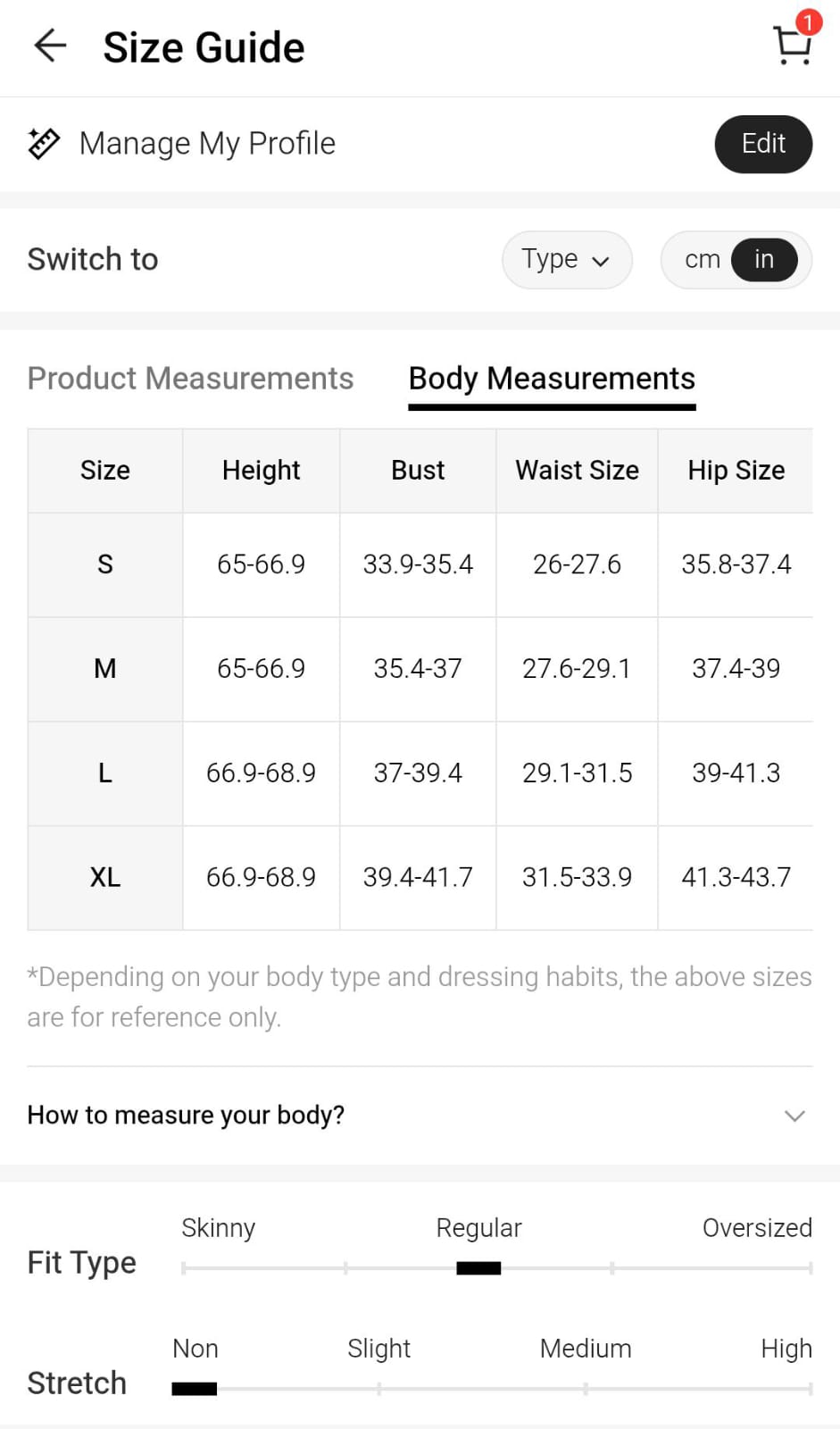This screenshot has height=1429, width=840.
Task: Select the size XL row
Action: (105, 877)
